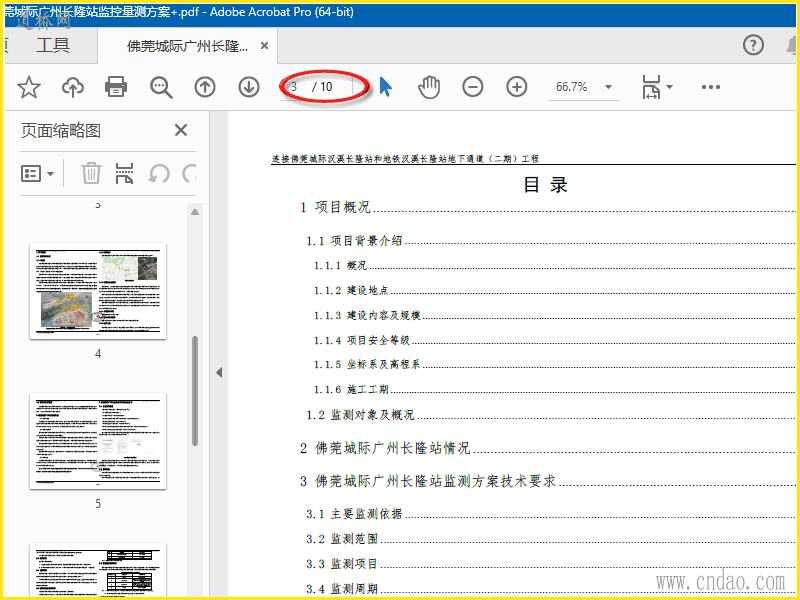Click the delete pages trash icon

(91, 173)
